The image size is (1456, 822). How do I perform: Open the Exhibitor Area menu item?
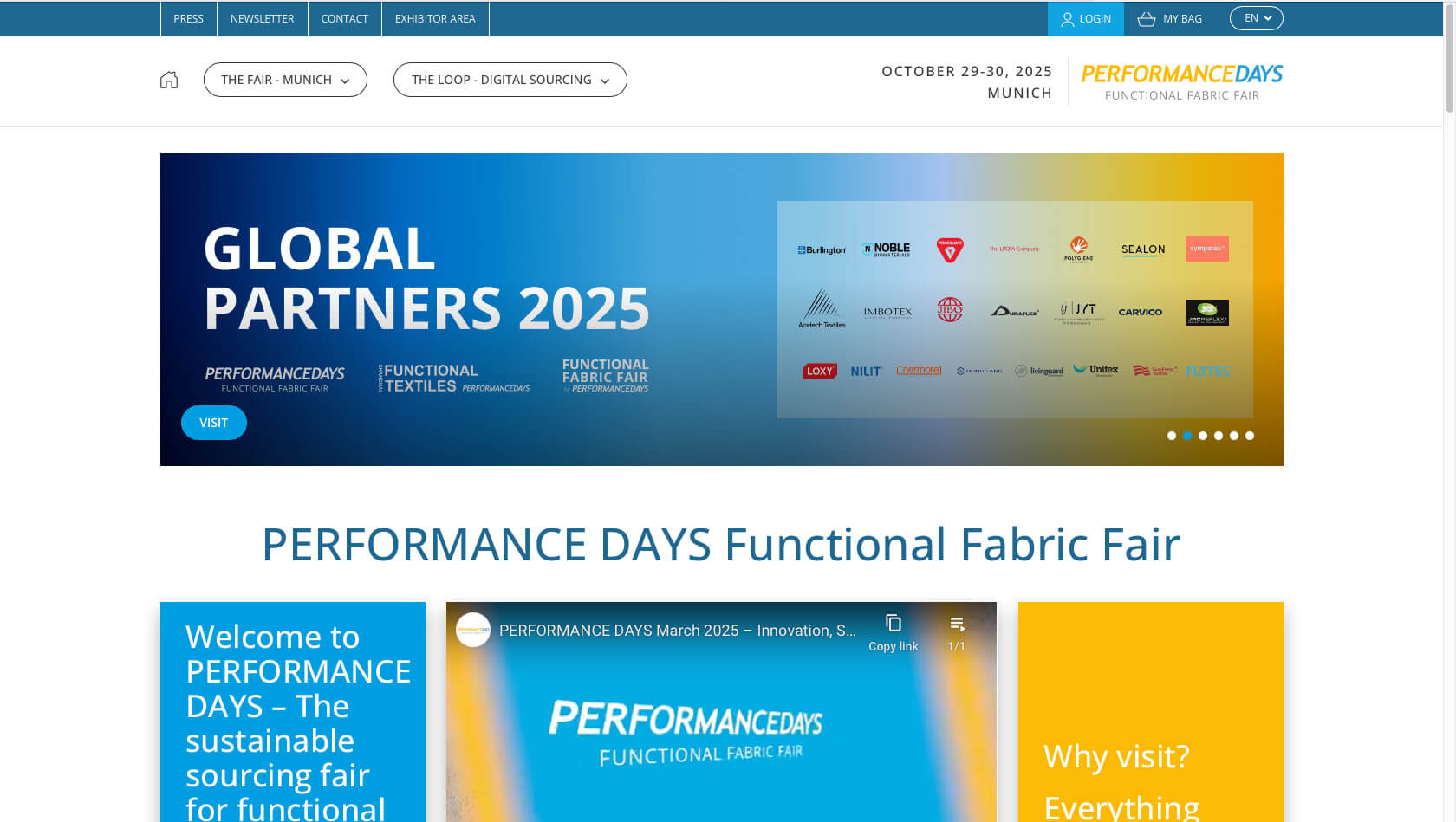click(435, 19)
